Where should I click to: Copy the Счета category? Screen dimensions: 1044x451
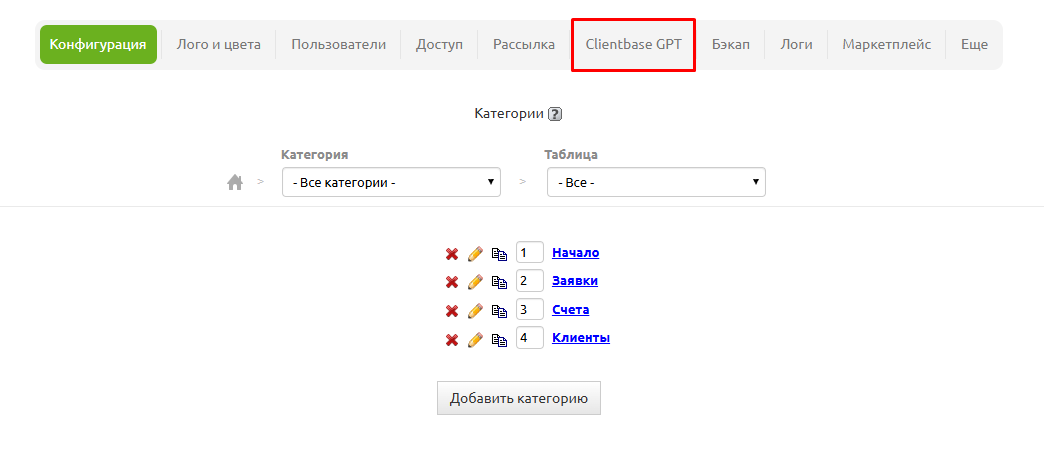click(x=499, y=310)
